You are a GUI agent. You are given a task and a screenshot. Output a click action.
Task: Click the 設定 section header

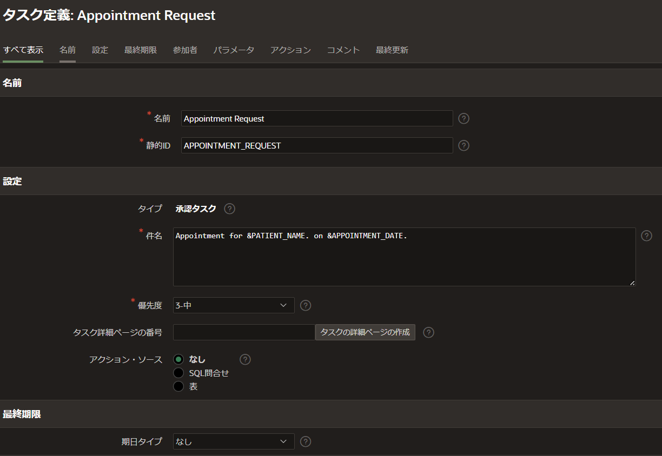pos(12,181)
